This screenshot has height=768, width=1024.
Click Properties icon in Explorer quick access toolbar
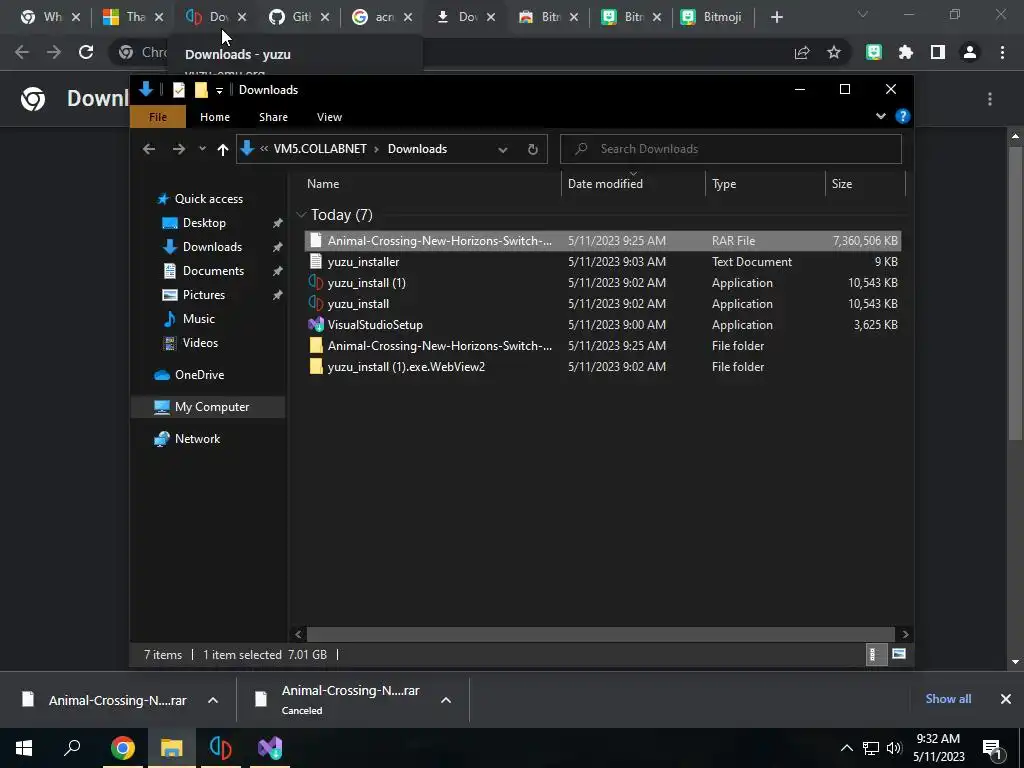179,90
